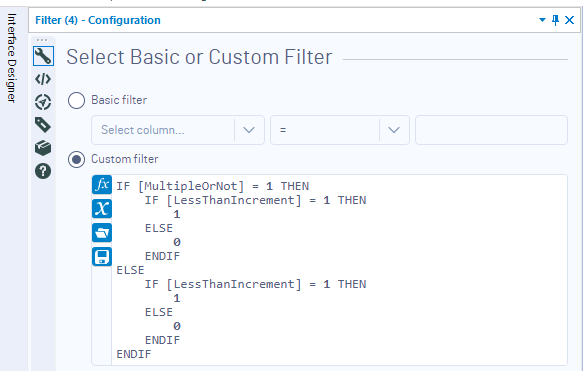Open the equals operator dropdown
The height and width of the screenshot is (371, 583).
tap(340, 130)
